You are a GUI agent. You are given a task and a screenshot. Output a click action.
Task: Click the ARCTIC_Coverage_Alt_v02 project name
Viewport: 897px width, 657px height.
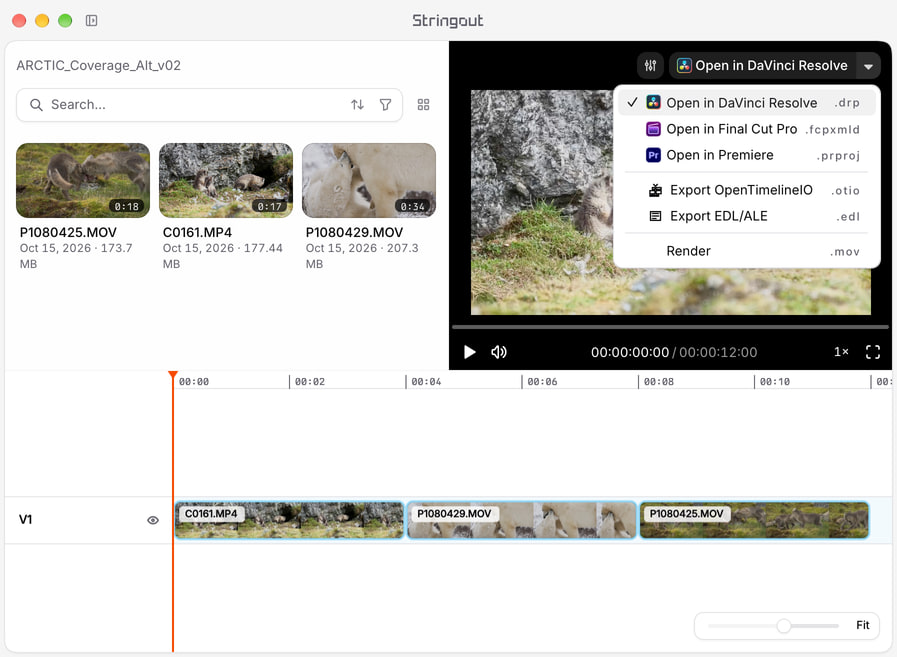pos(98,66)
